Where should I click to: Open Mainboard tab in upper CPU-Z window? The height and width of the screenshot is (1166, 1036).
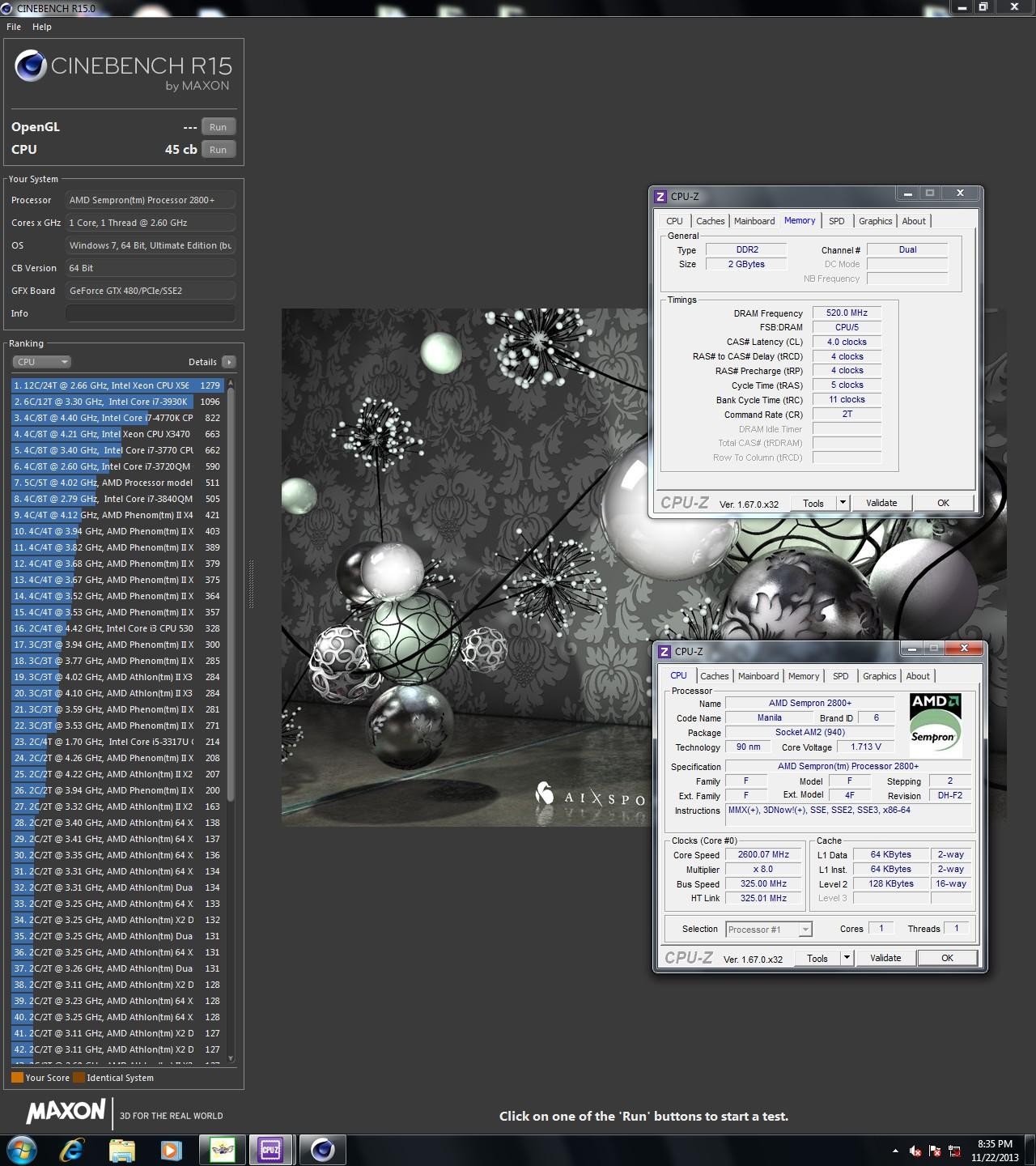click(754, 221)
